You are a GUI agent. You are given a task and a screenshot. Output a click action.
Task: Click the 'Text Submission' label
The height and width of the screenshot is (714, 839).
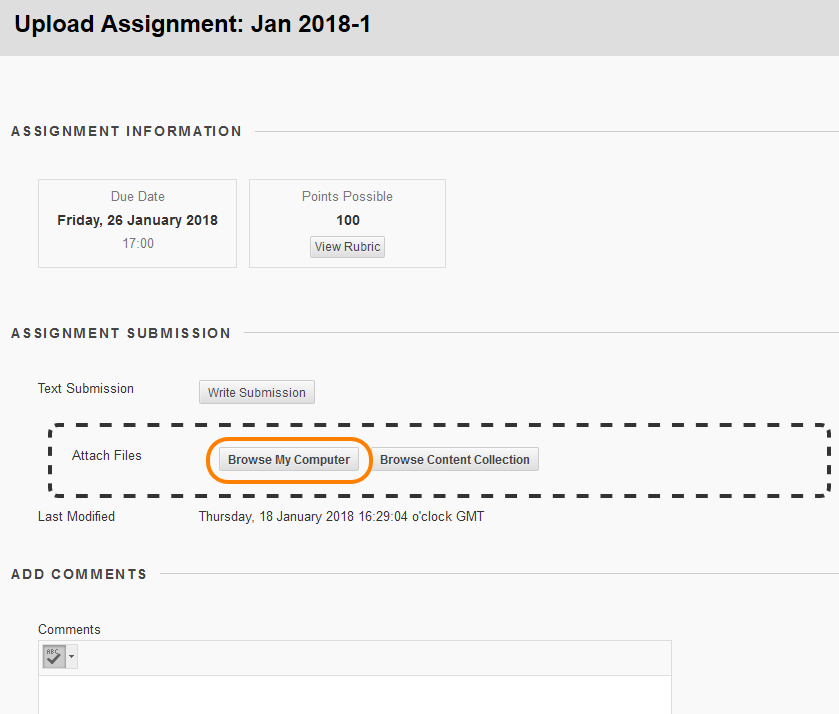coord(86,389)
